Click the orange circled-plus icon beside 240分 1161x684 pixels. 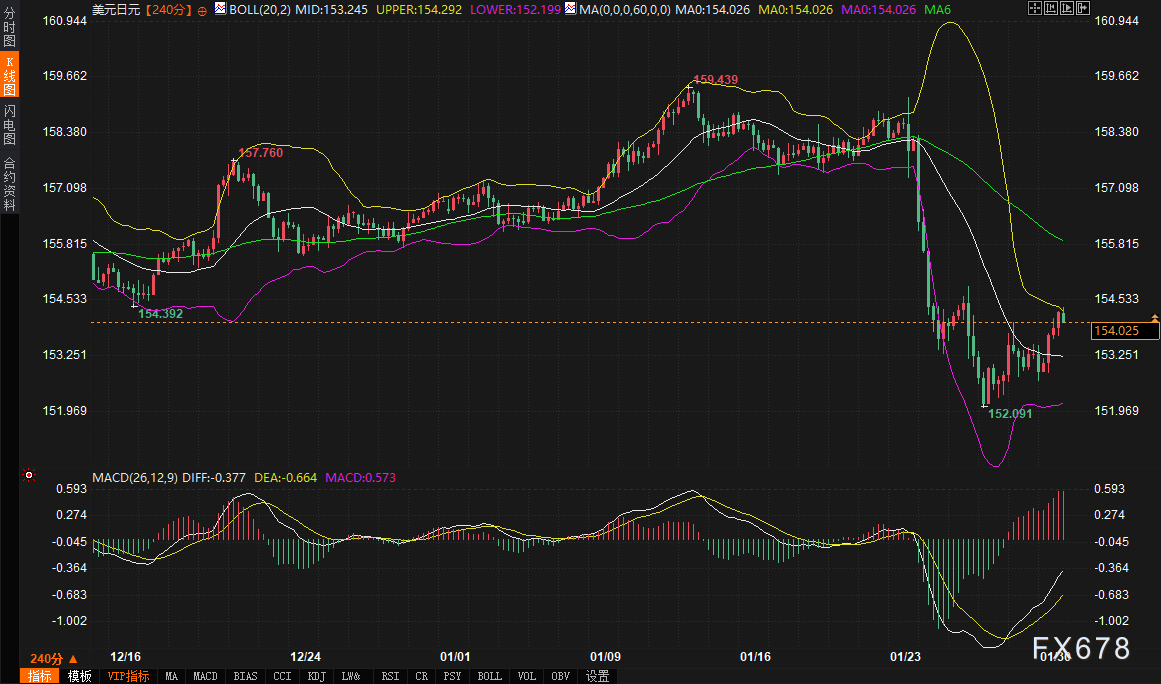203,9
